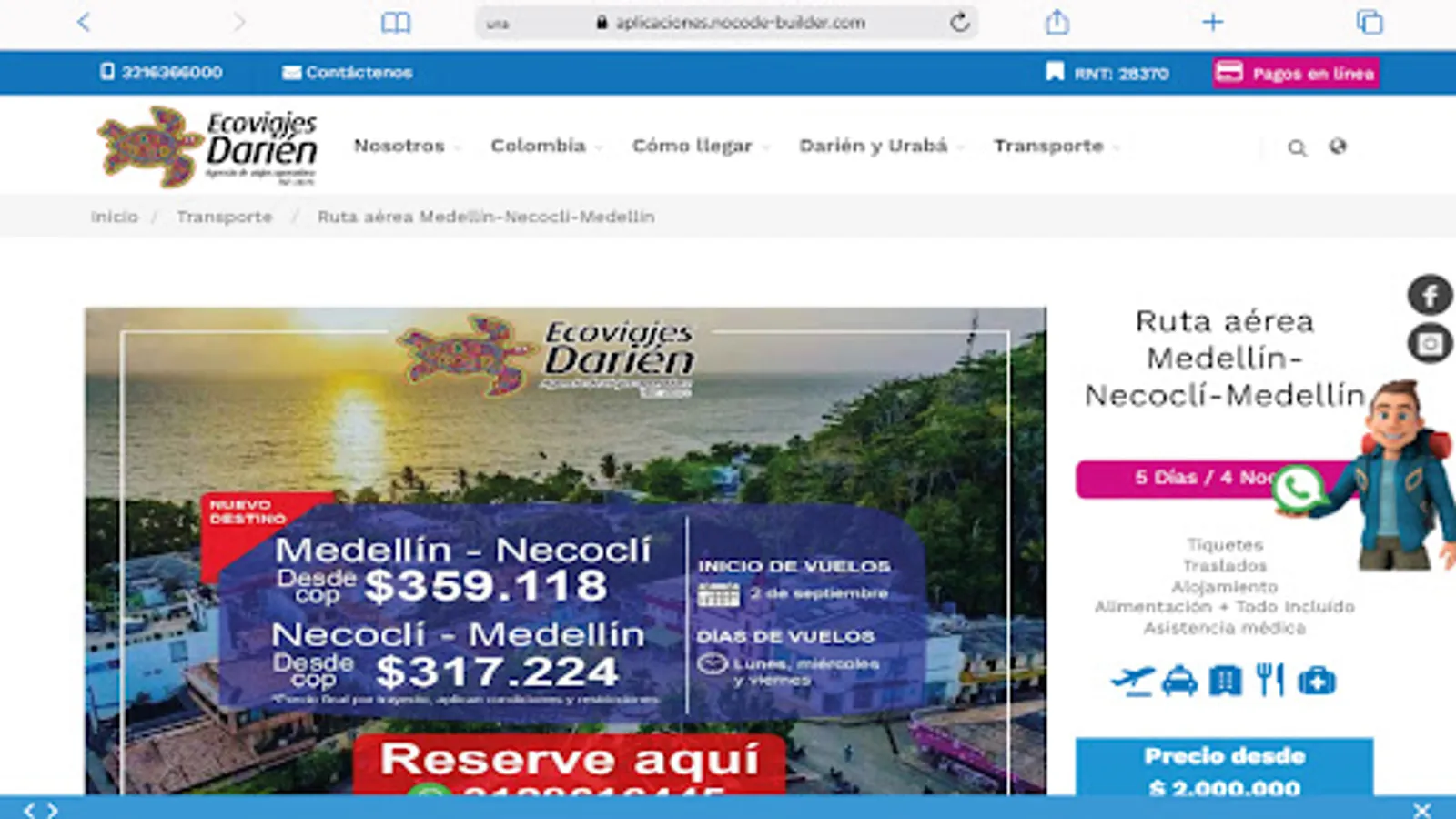
Task: Click the hotel building icon
Action: tap(1225, 681)
